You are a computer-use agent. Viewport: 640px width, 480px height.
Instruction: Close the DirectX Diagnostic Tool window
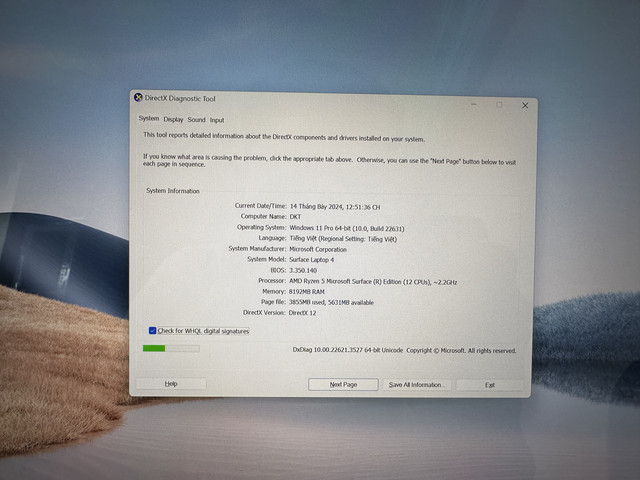525,106
